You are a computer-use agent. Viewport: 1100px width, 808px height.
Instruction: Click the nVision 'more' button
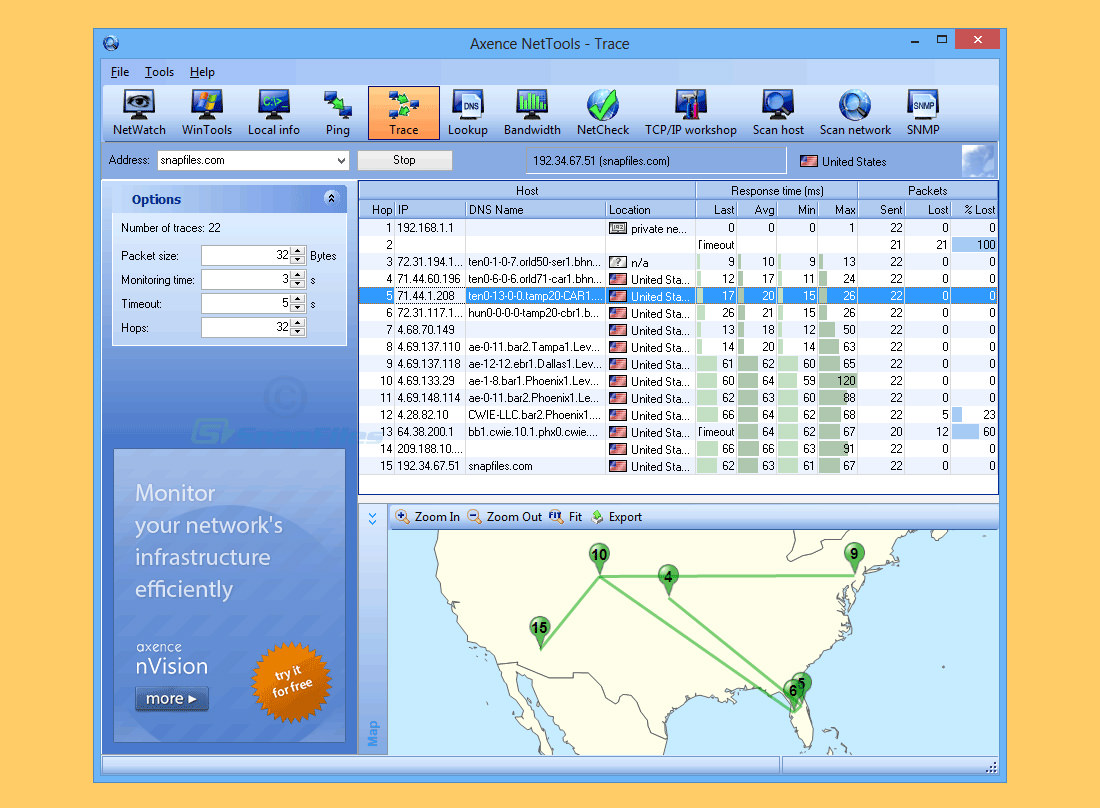[171, 698]
